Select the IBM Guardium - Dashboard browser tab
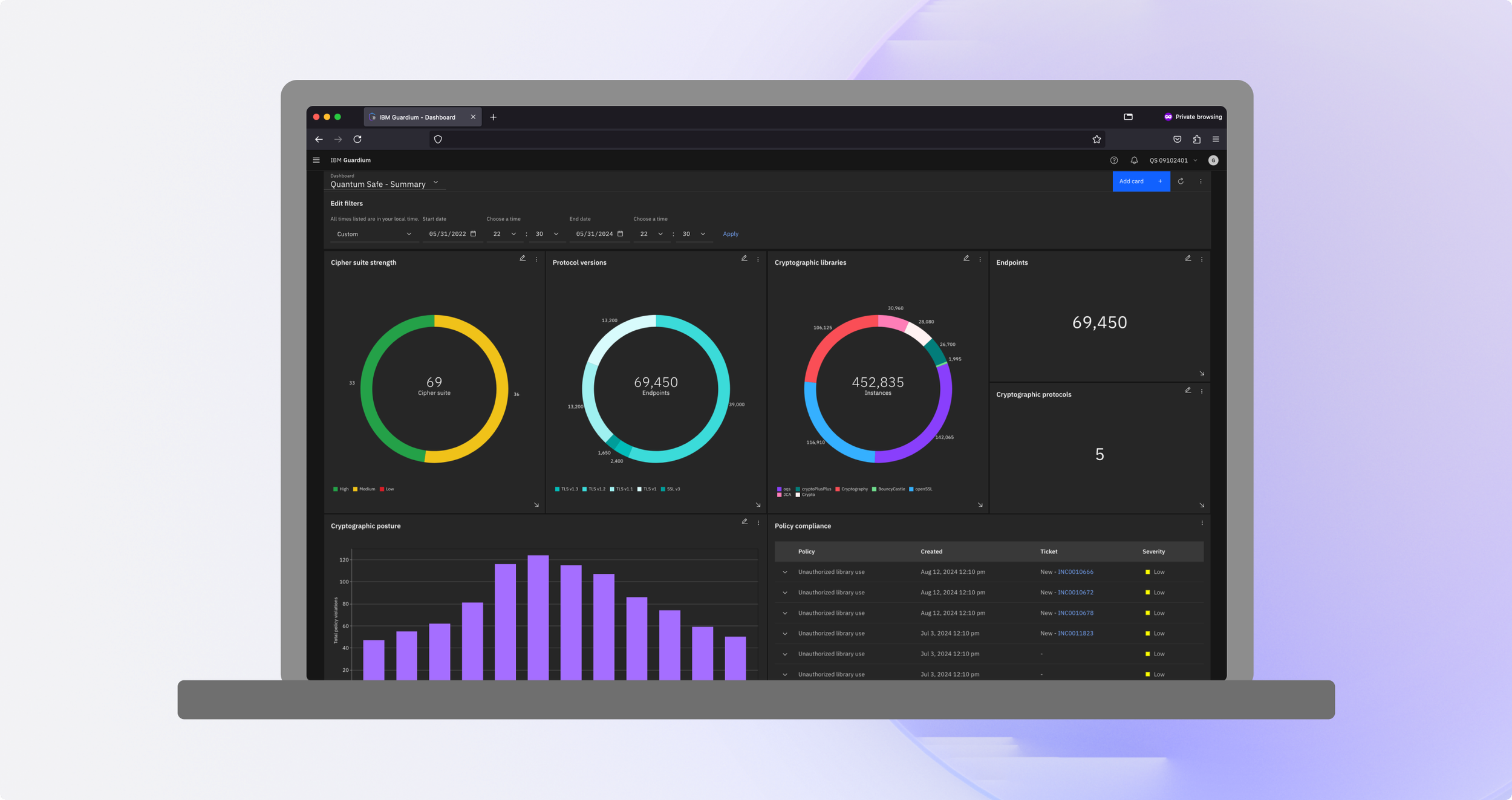 click(x=417, y=117)
